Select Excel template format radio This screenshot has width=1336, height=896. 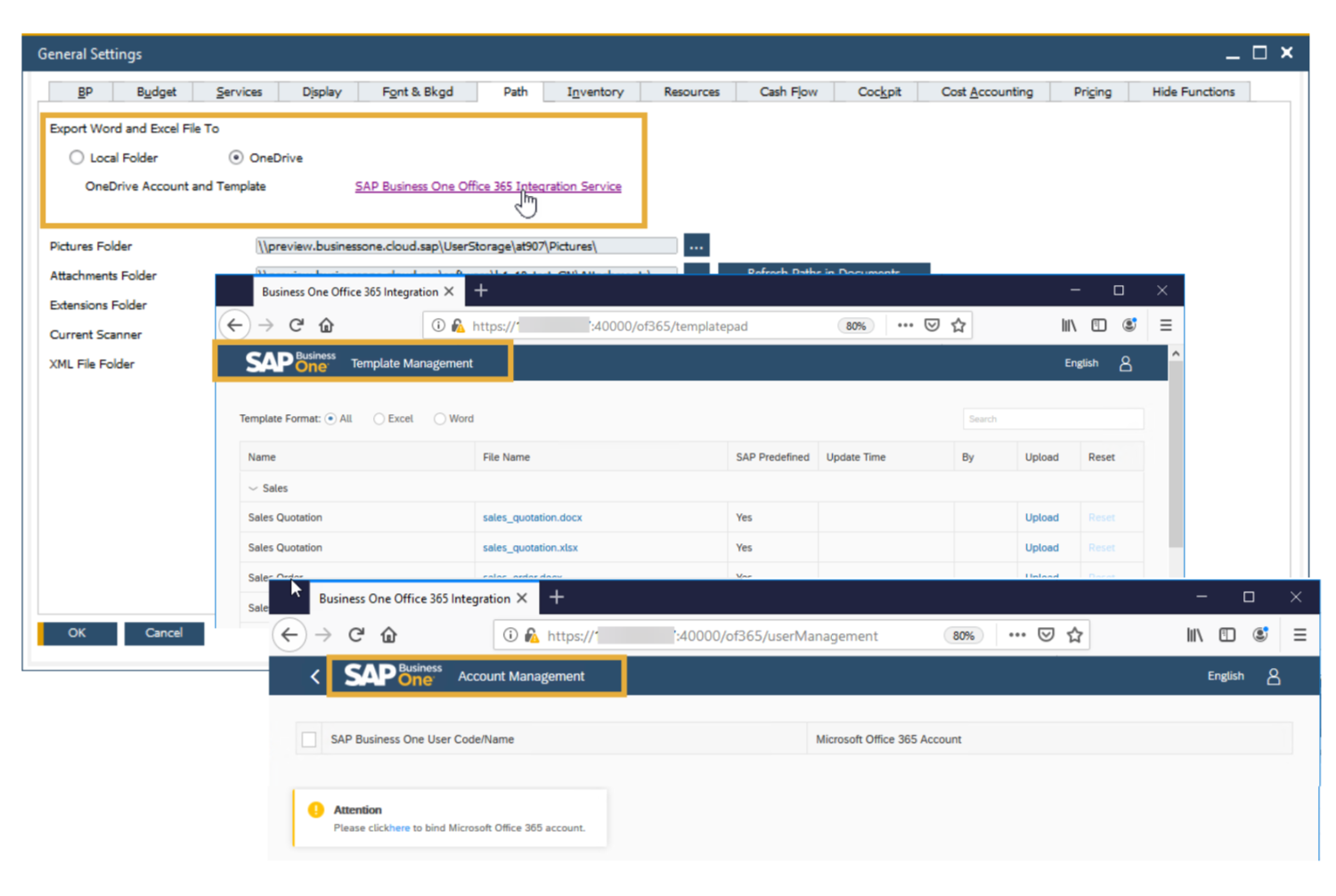tap(379, 419)
